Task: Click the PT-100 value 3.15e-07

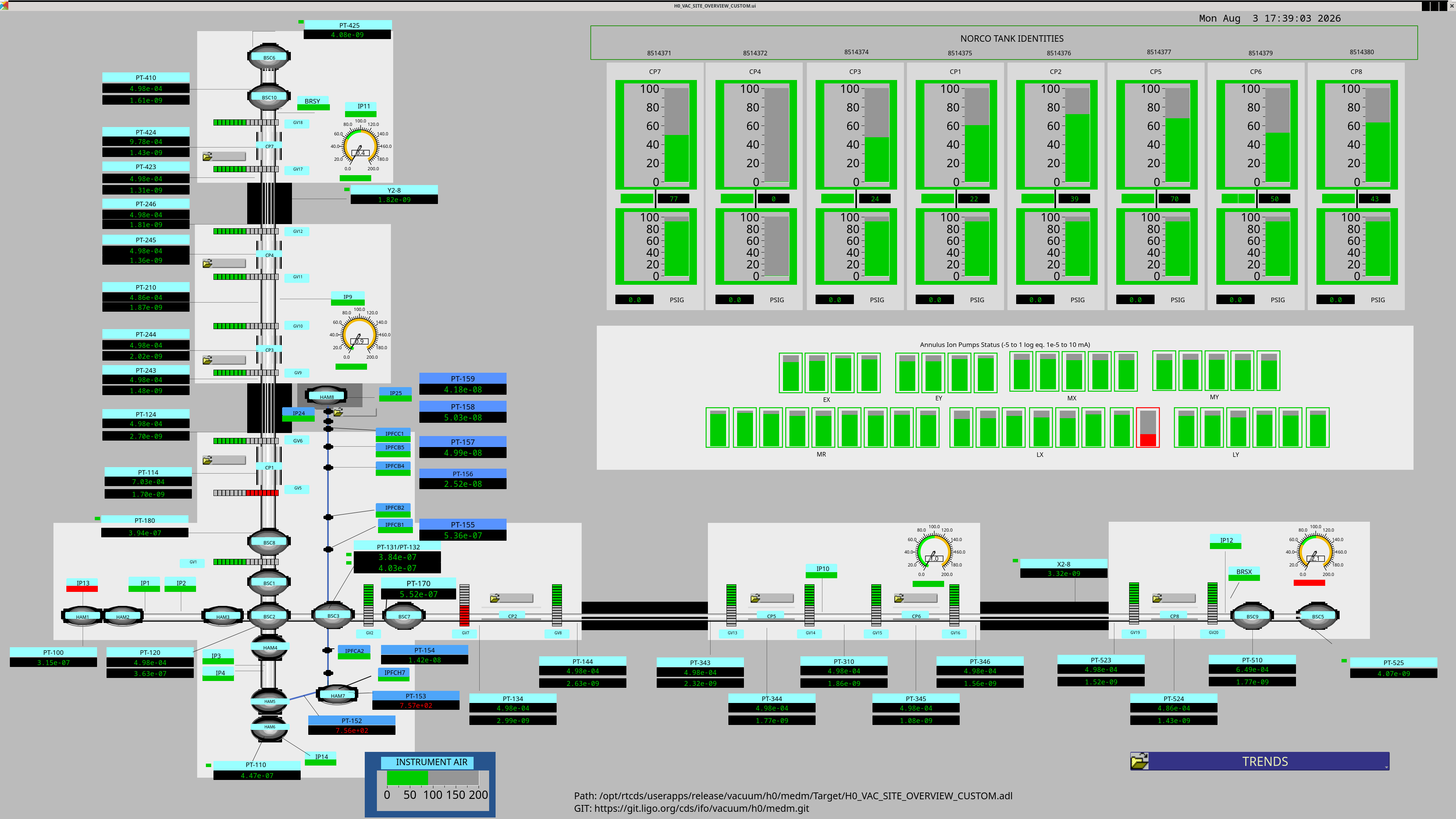Action: 54,662
